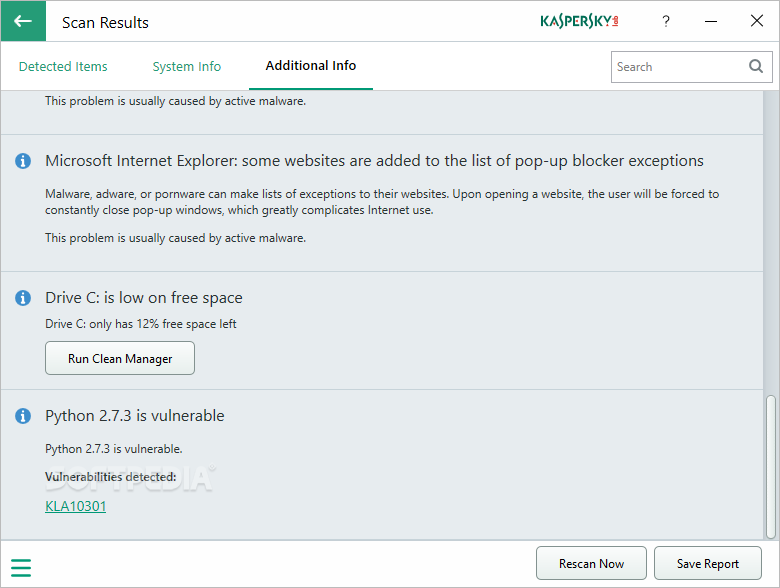The width and height of the screenshot is (780, 588).
Task: Click info icon beside Python vulnerable entry
Action: pyautogui.click(x=23, y=415)
